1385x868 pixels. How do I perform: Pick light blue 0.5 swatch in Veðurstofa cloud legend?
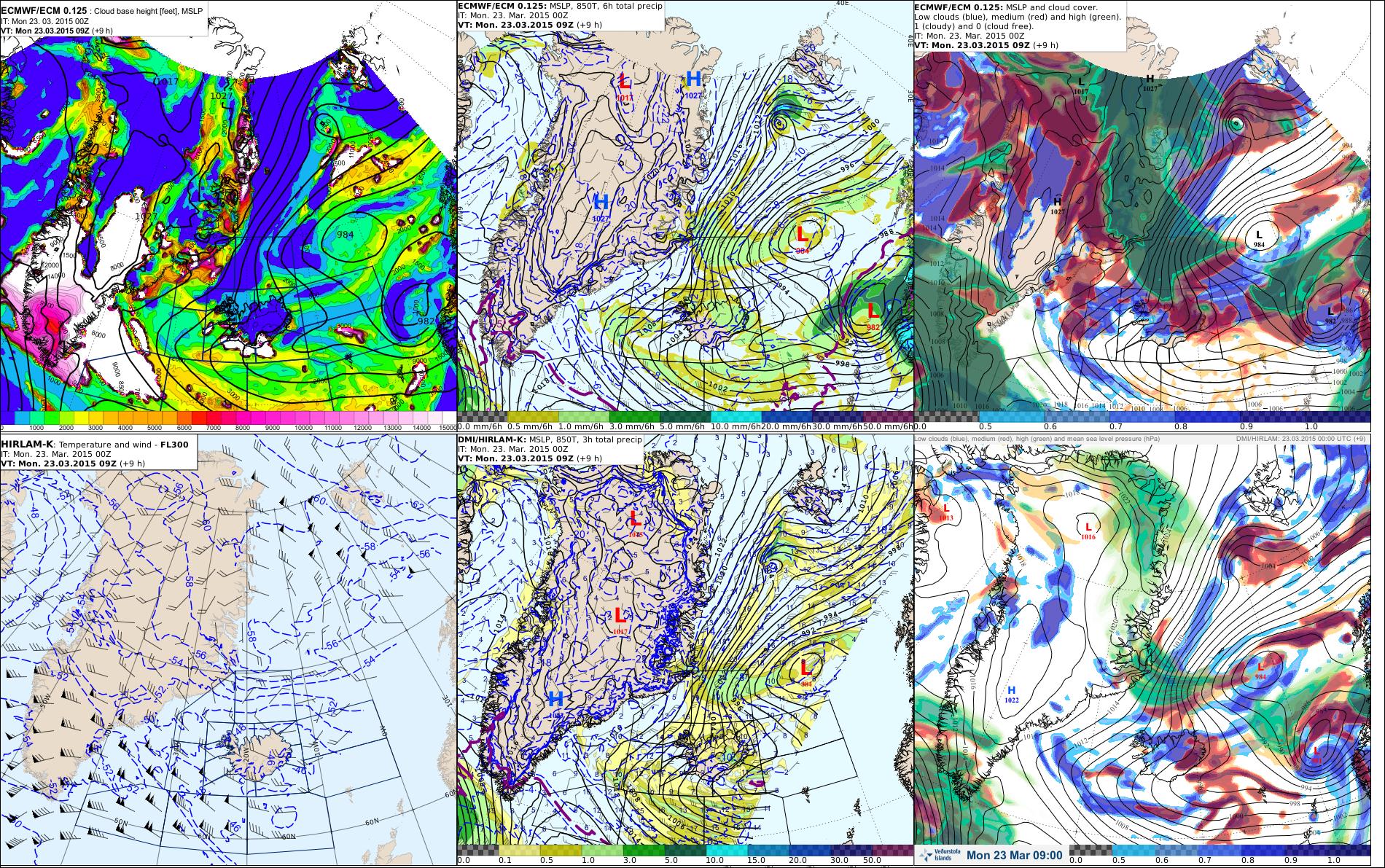pyautogui.click(x=1134, y=850)
